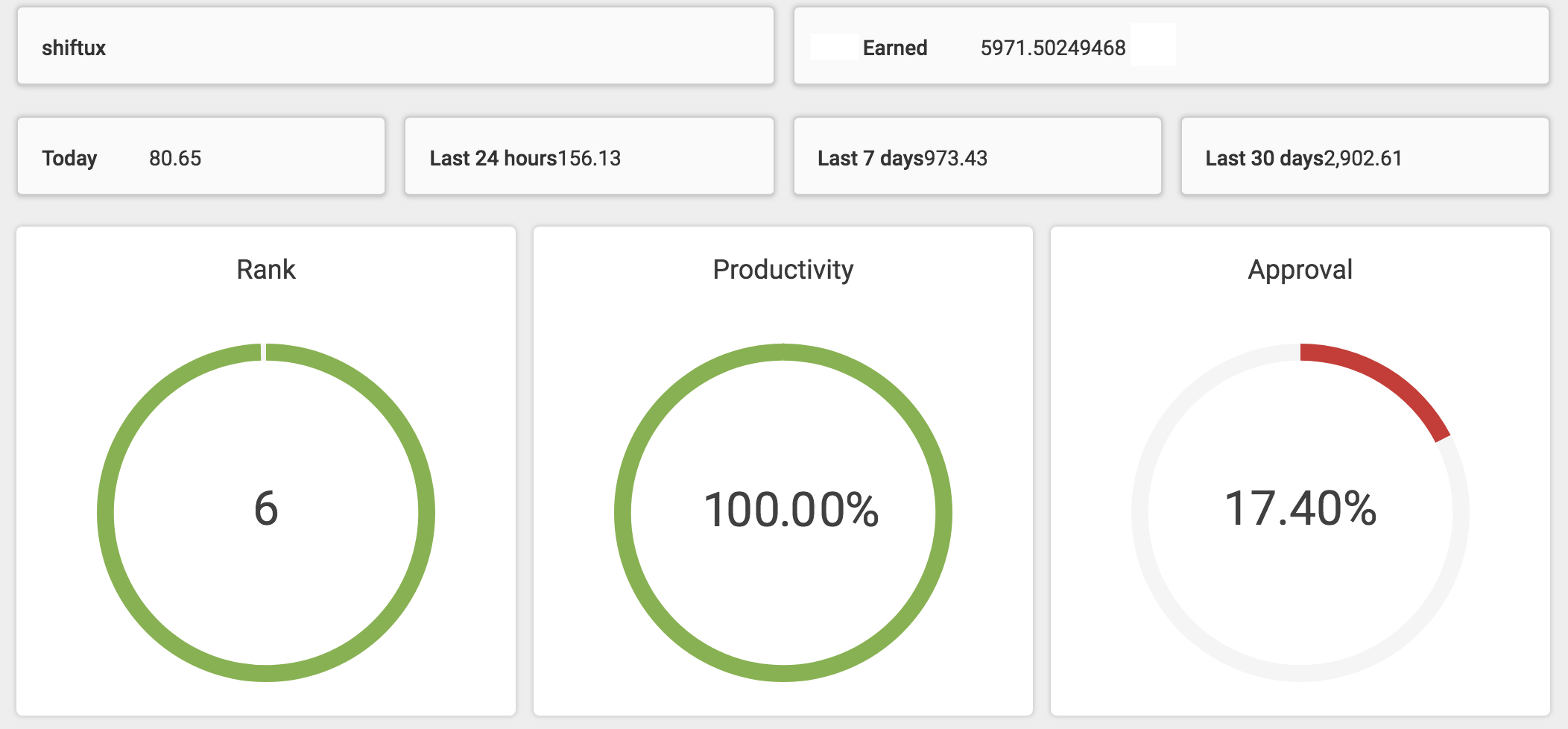
Task: Select the Earned total value 5971.50249468
Action: [x=1052, y=48]
